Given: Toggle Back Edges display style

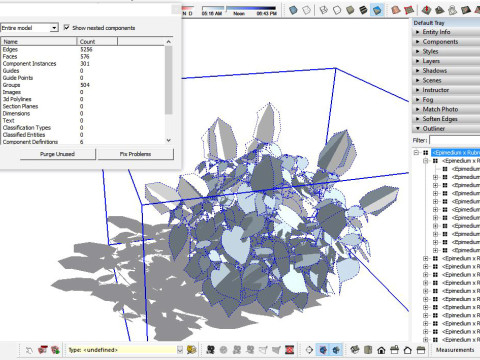Looking at the screenshot, I should (x=306, y=10).
